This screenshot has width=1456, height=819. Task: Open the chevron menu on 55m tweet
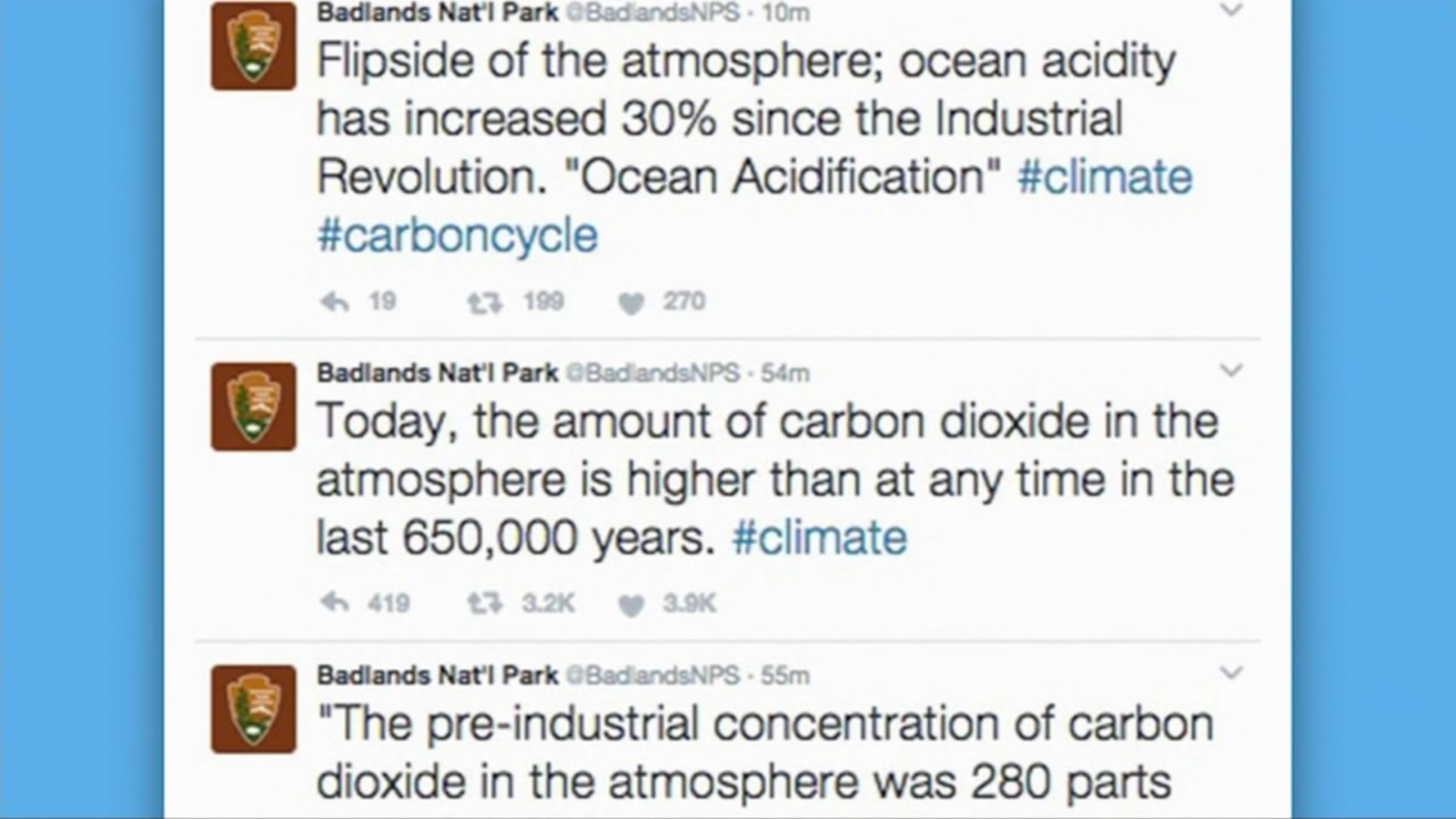tap(1231, 672)
